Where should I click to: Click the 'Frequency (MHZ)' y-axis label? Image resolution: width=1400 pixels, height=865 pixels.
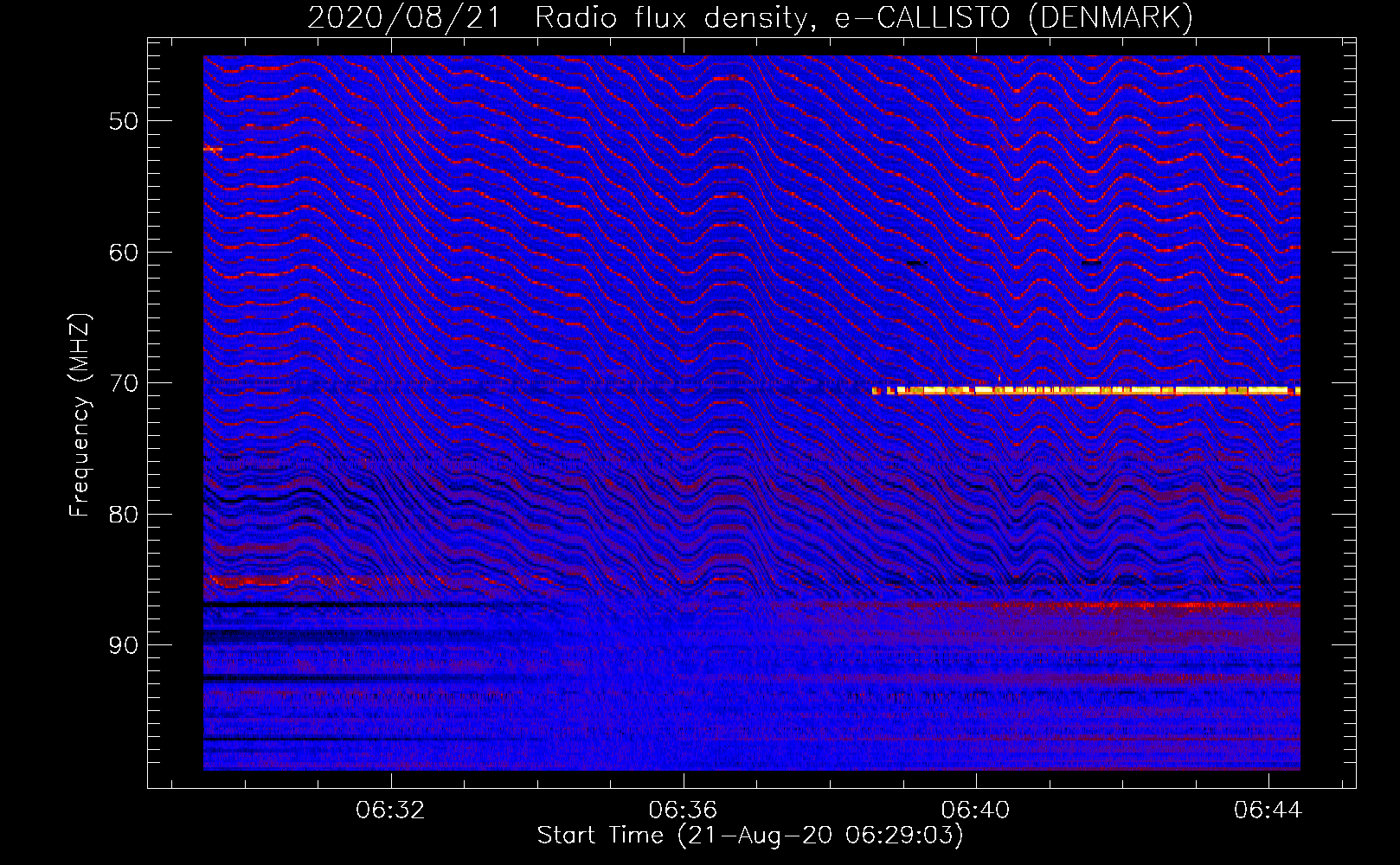pos(80,415)
